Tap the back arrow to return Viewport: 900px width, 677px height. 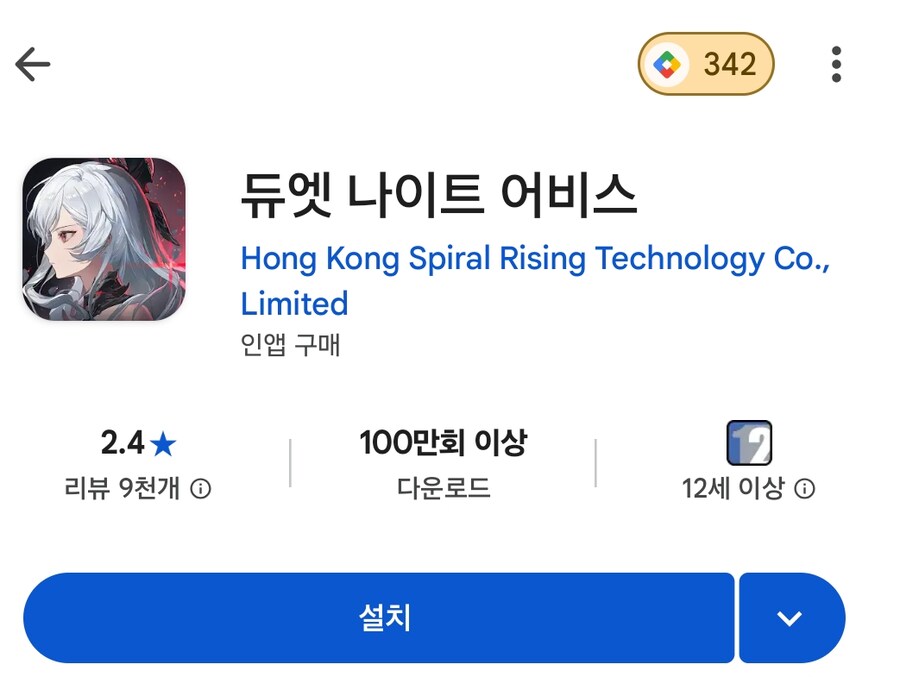point(34,63)
